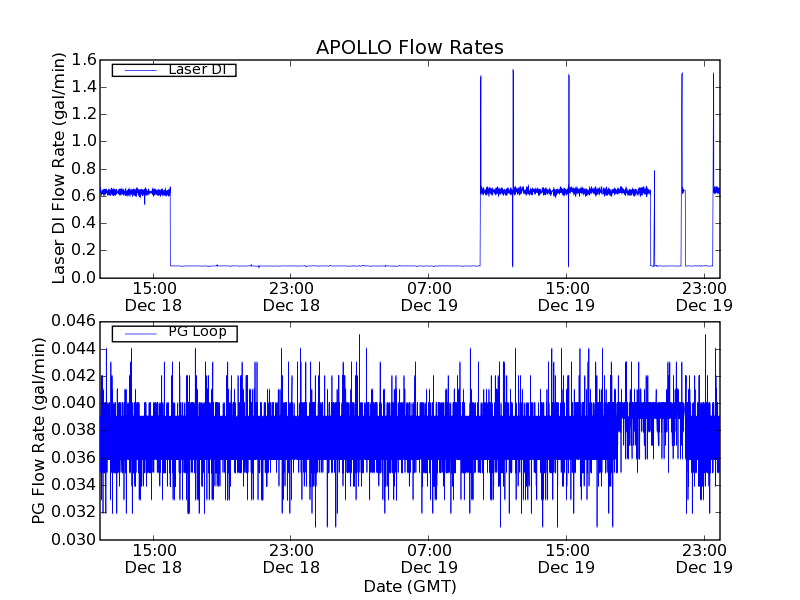The width and height of the screenshot is (800, 600).
Task: Click 23:00 Dec 19 tick under the bottom plot
Action: [705, 557]
